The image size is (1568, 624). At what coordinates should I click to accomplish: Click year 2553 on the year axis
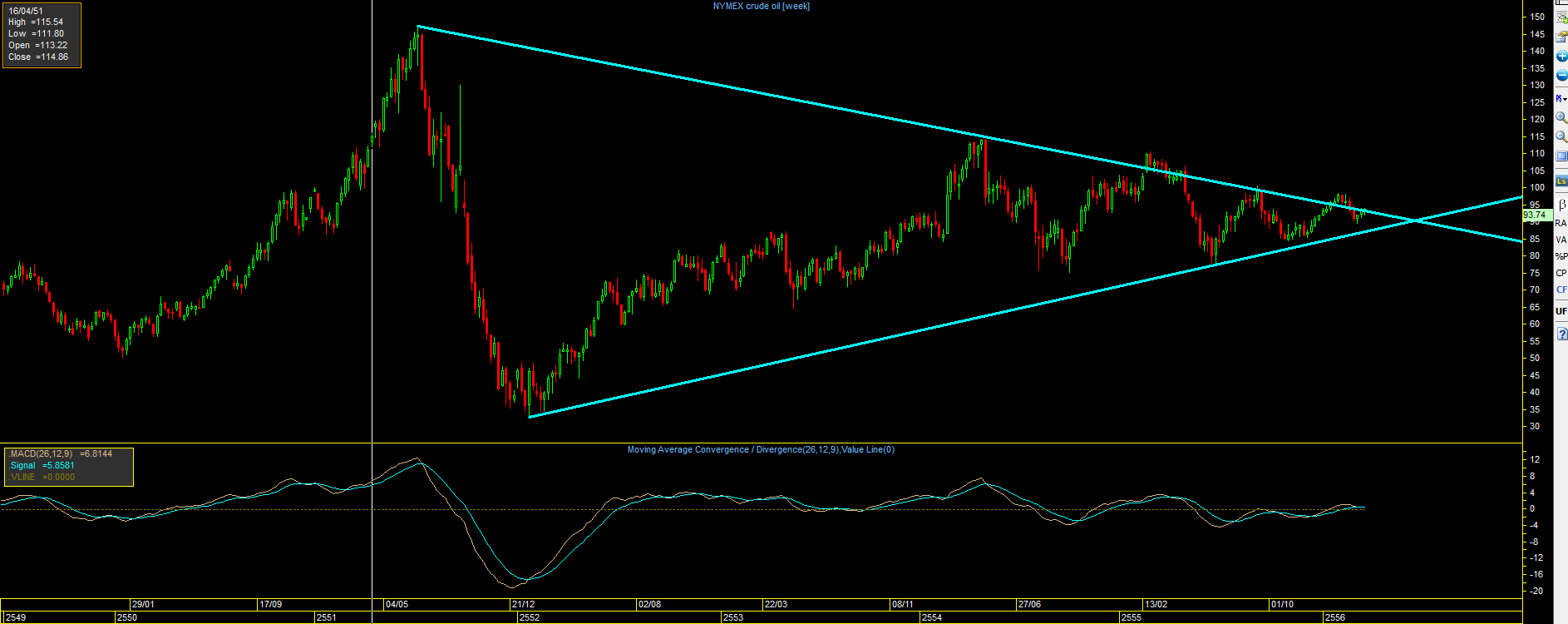[732, 617]
